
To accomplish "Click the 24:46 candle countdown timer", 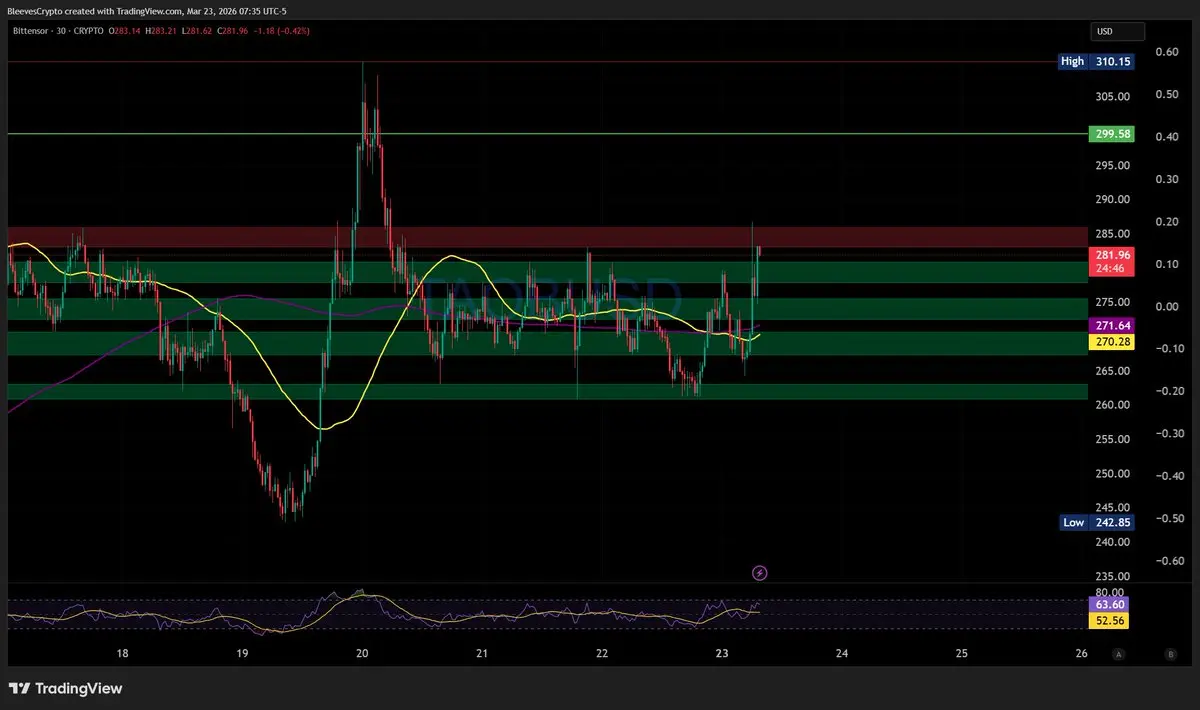I will pyautogui.click(x=1112, y=269).
